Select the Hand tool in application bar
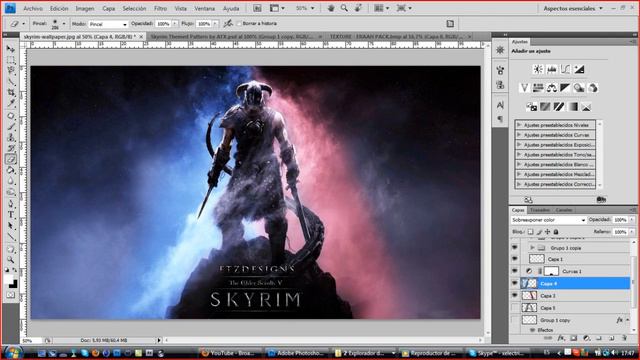The width and height of the screenshot is (640, 360). click(331, 8)
